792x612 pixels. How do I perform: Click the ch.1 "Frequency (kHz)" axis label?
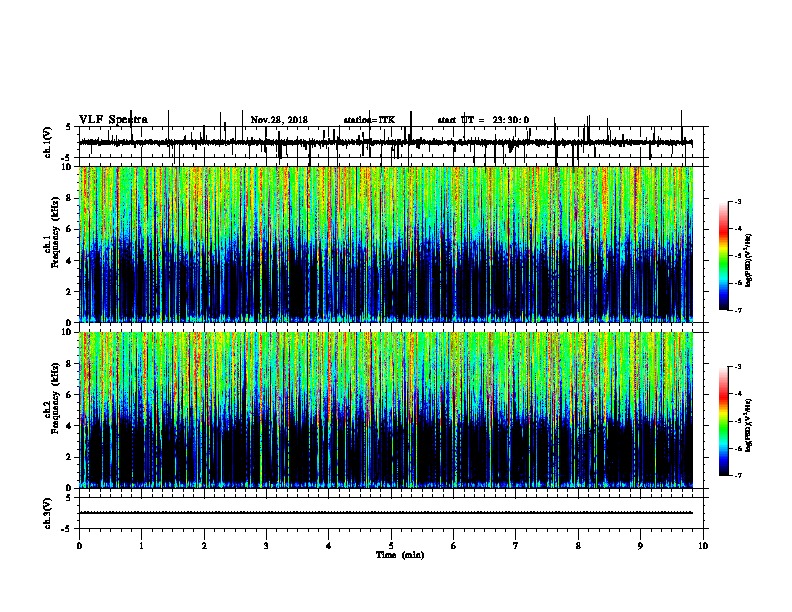click(55, 233)
